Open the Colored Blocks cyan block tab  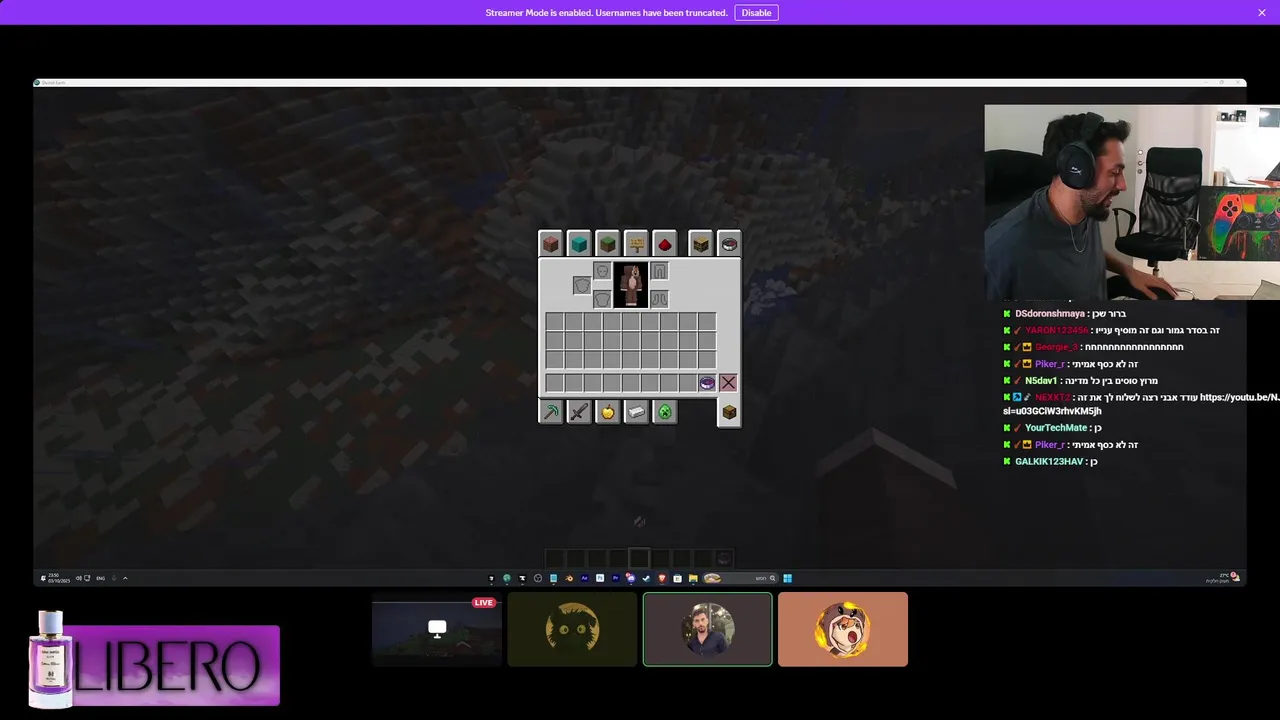(579, 244)
